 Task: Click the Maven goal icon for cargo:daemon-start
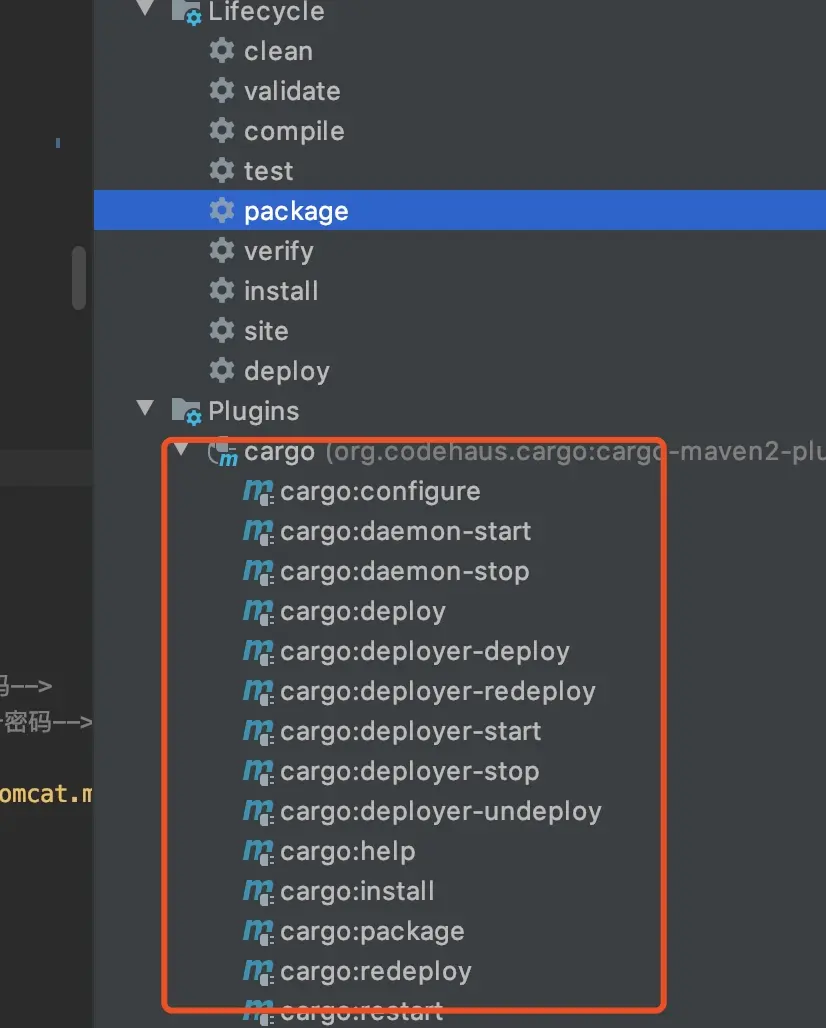[x=258, y=532]
